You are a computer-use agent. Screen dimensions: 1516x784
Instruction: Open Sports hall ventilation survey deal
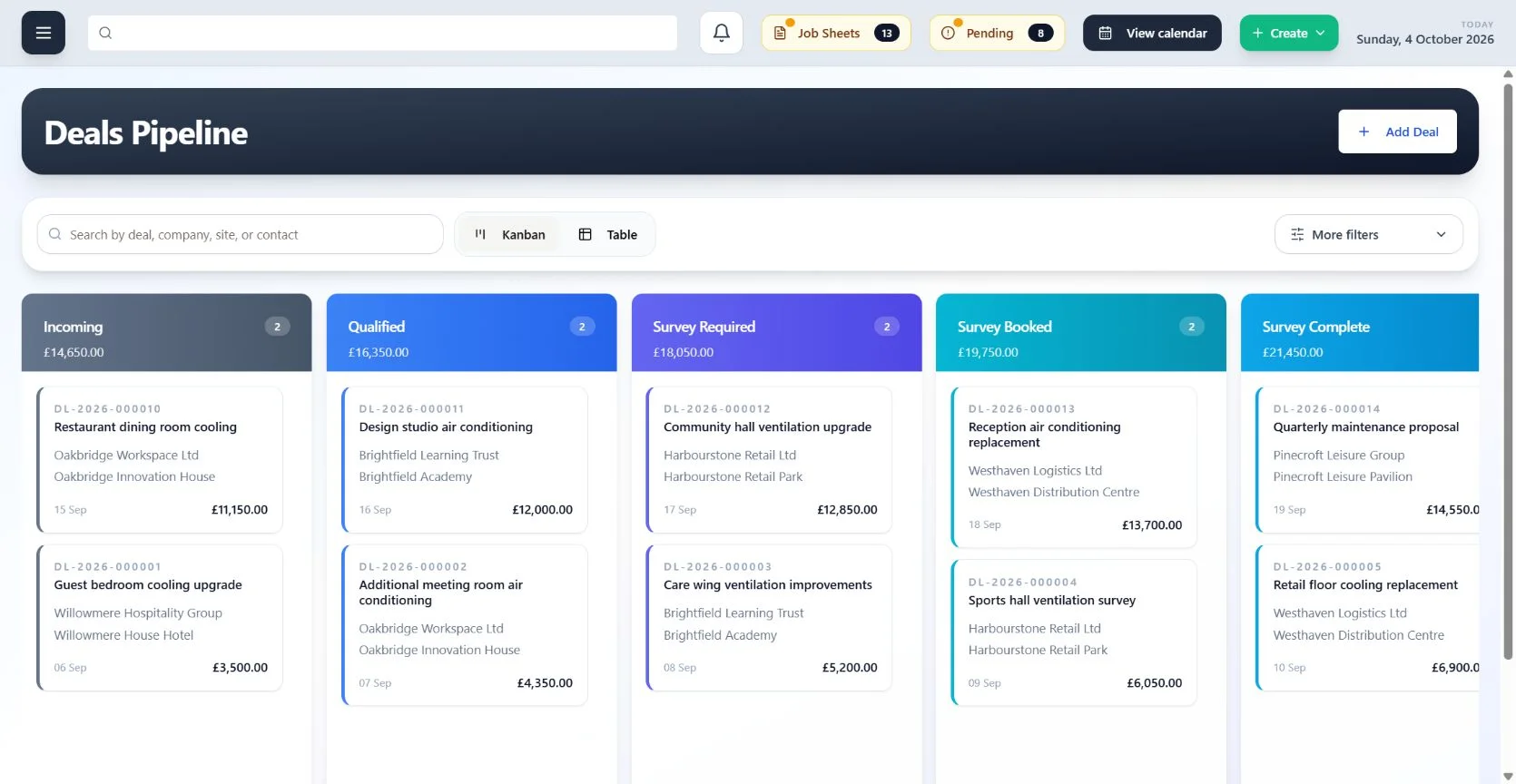pyautogui.click(x=1074, y=632)
